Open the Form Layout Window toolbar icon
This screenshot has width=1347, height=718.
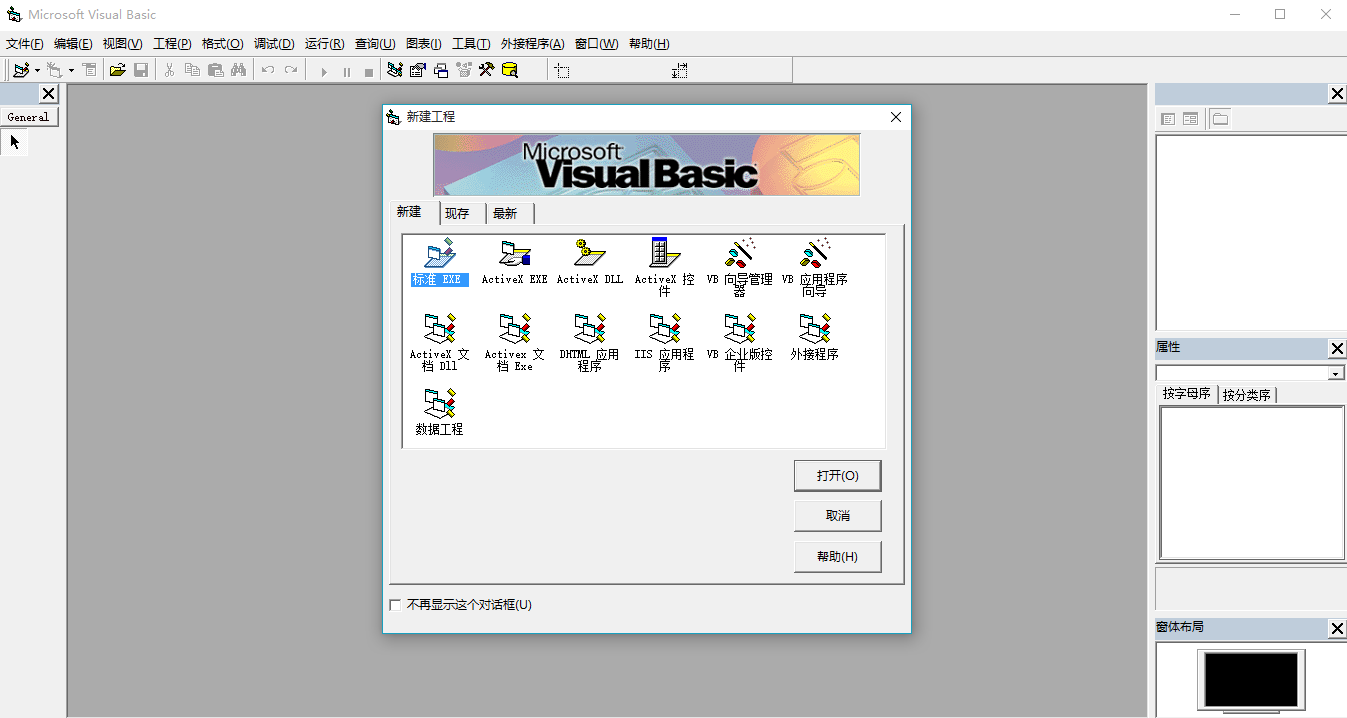pos(441,70)
